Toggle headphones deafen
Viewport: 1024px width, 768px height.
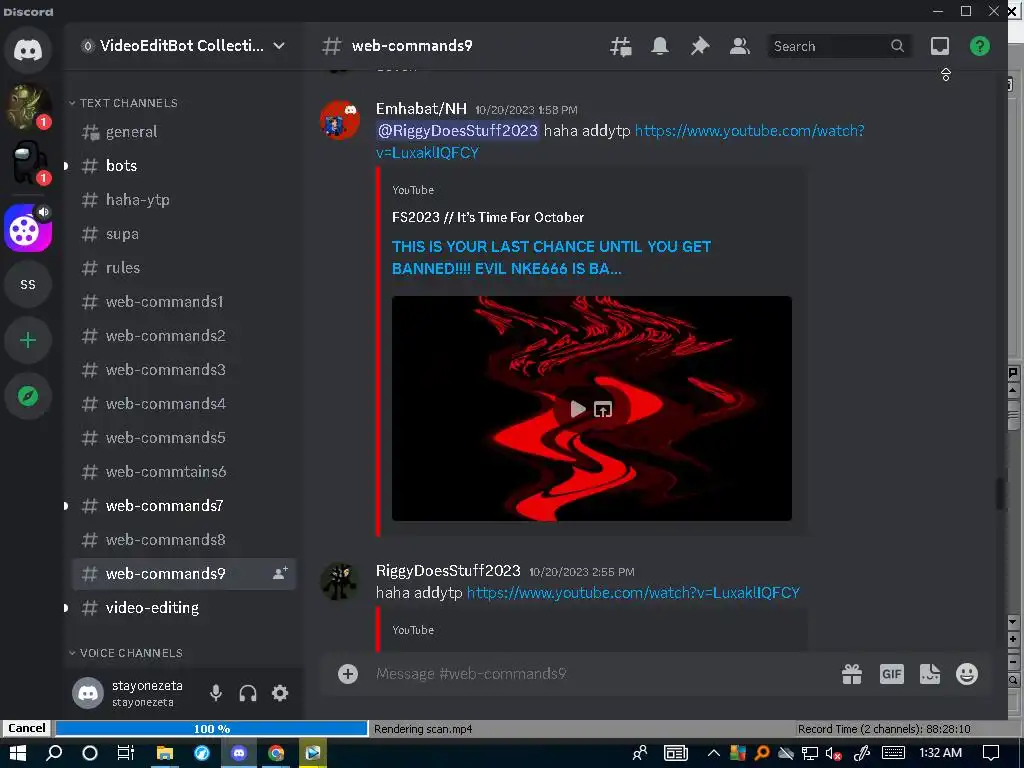(x=248, y=693)
